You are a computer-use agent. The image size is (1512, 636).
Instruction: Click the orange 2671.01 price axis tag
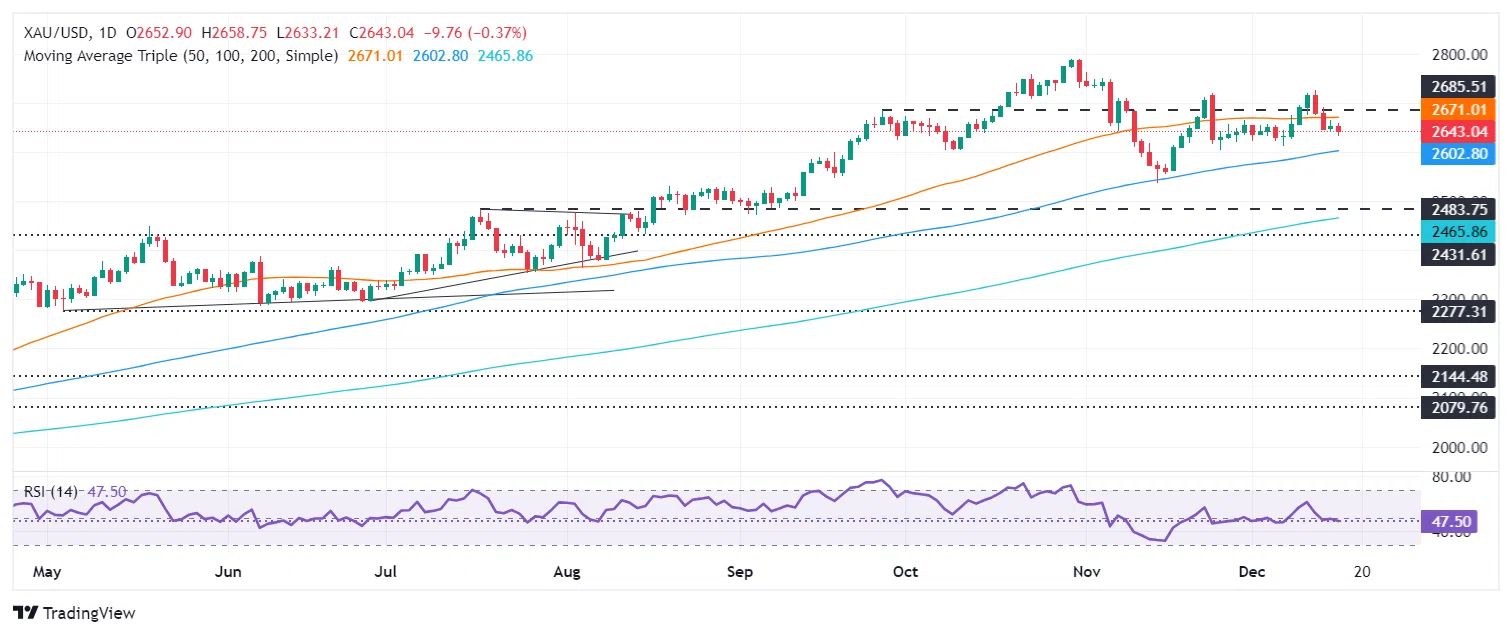click(1461, 109)
